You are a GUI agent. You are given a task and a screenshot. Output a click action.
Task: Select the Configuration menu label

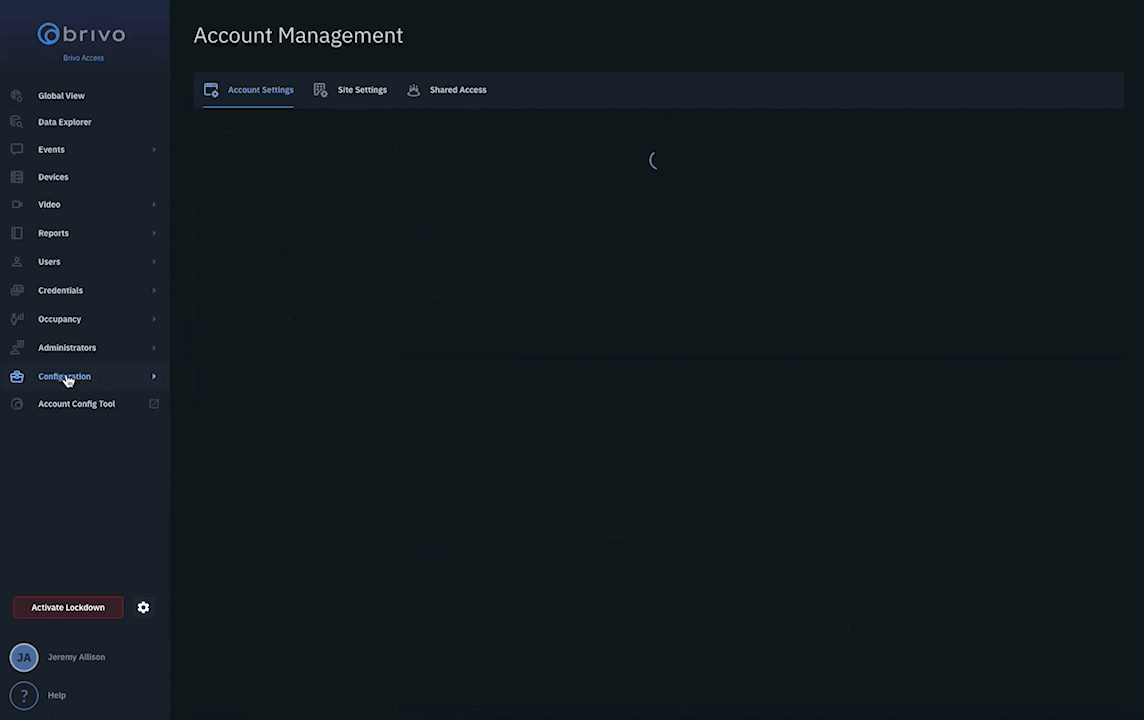[x=64, y=376]
